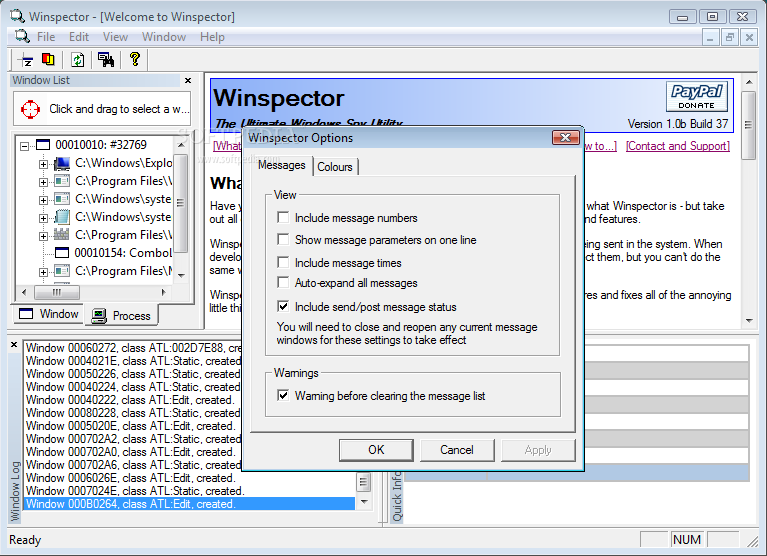Uncheck Include send/post message status
The height and width of the screenshot is (556, 767).
click(283, 306)
